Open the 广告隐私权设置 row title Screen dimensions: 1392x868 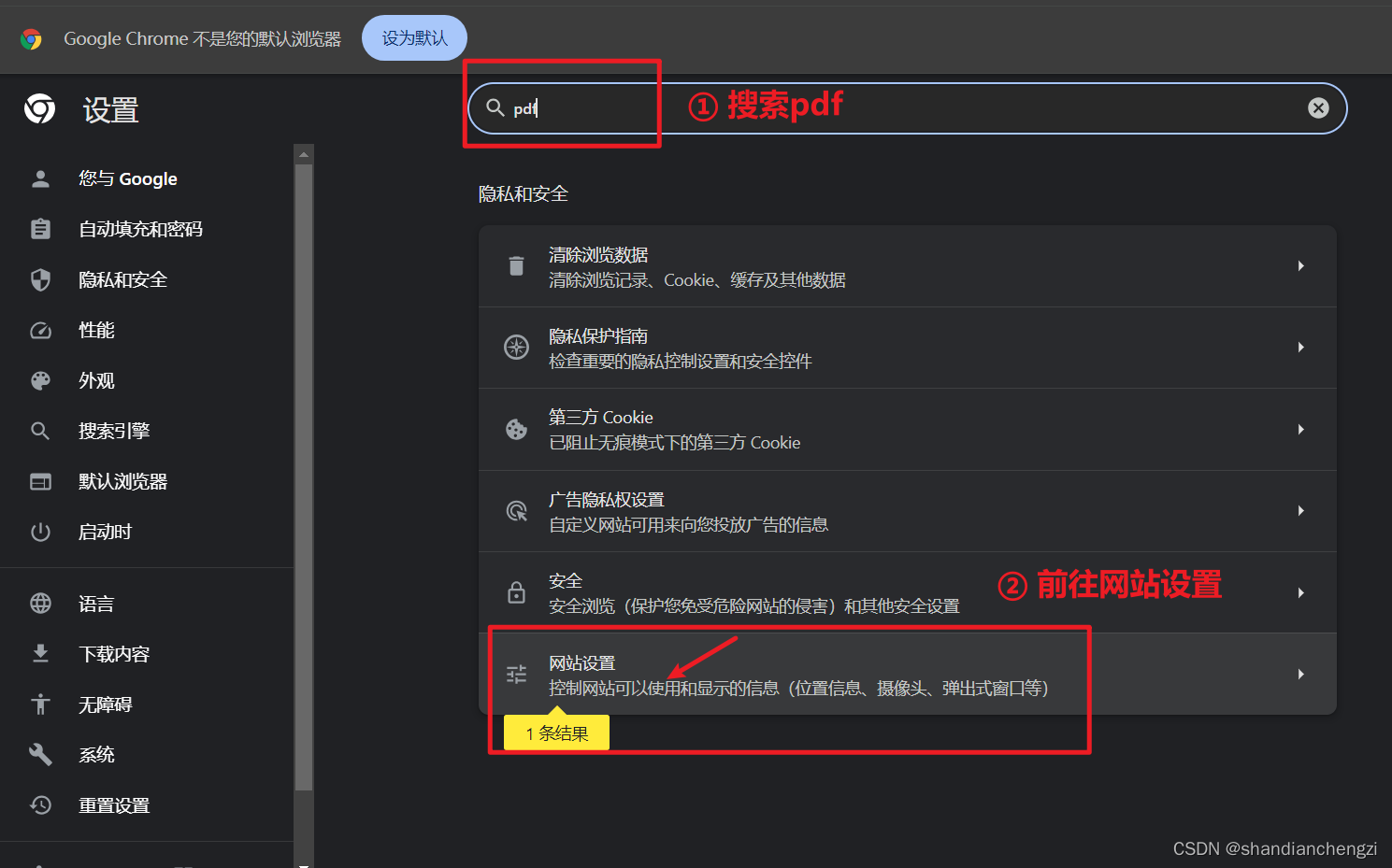pyautogui.click(x=607, y=500)
